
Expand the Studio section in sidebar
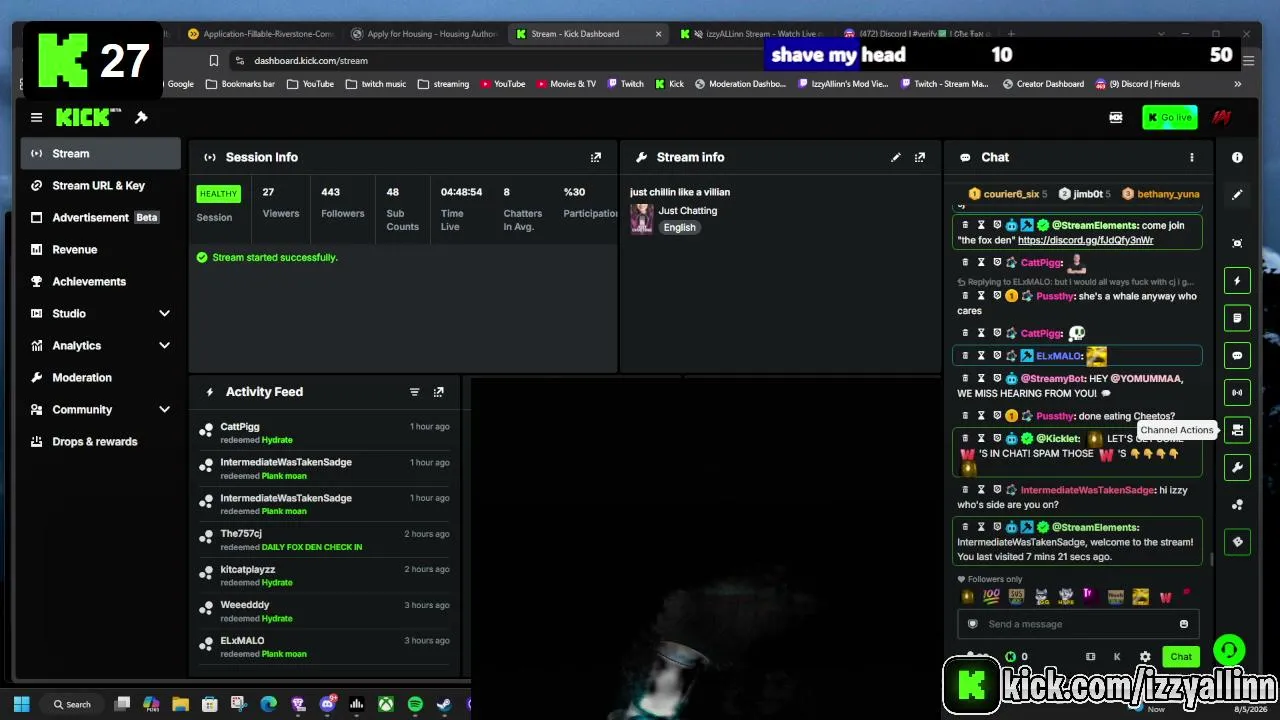pyautogui.click(x=164, y=314)
